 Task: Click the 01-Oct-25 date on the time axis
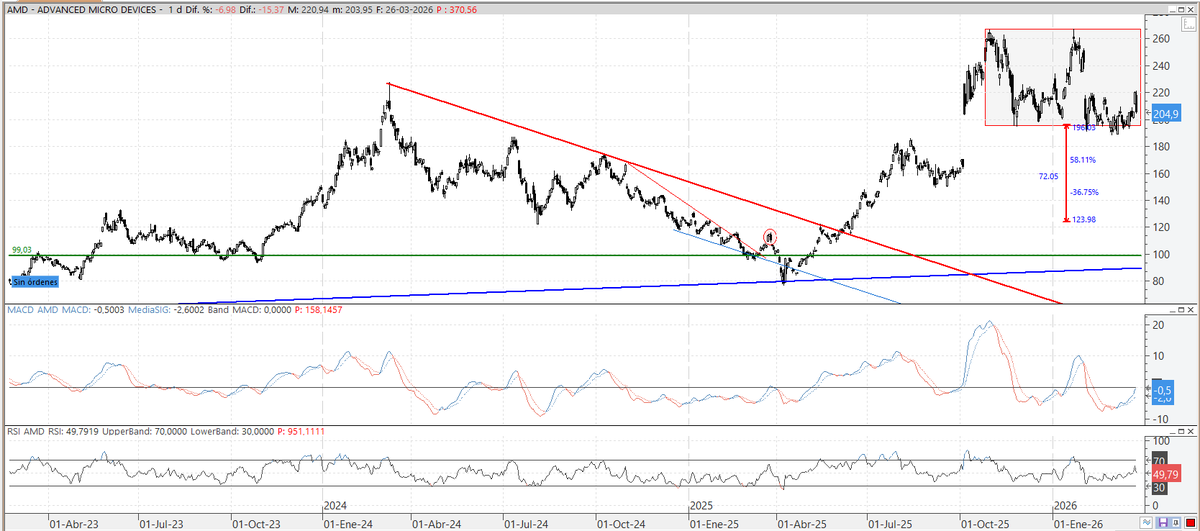[985, 522]
